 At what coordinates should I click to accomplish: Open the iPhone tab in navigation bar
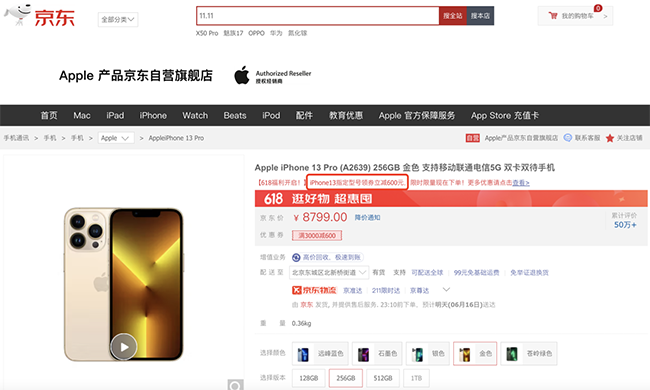pyautogui.click(x=153, y=115)
